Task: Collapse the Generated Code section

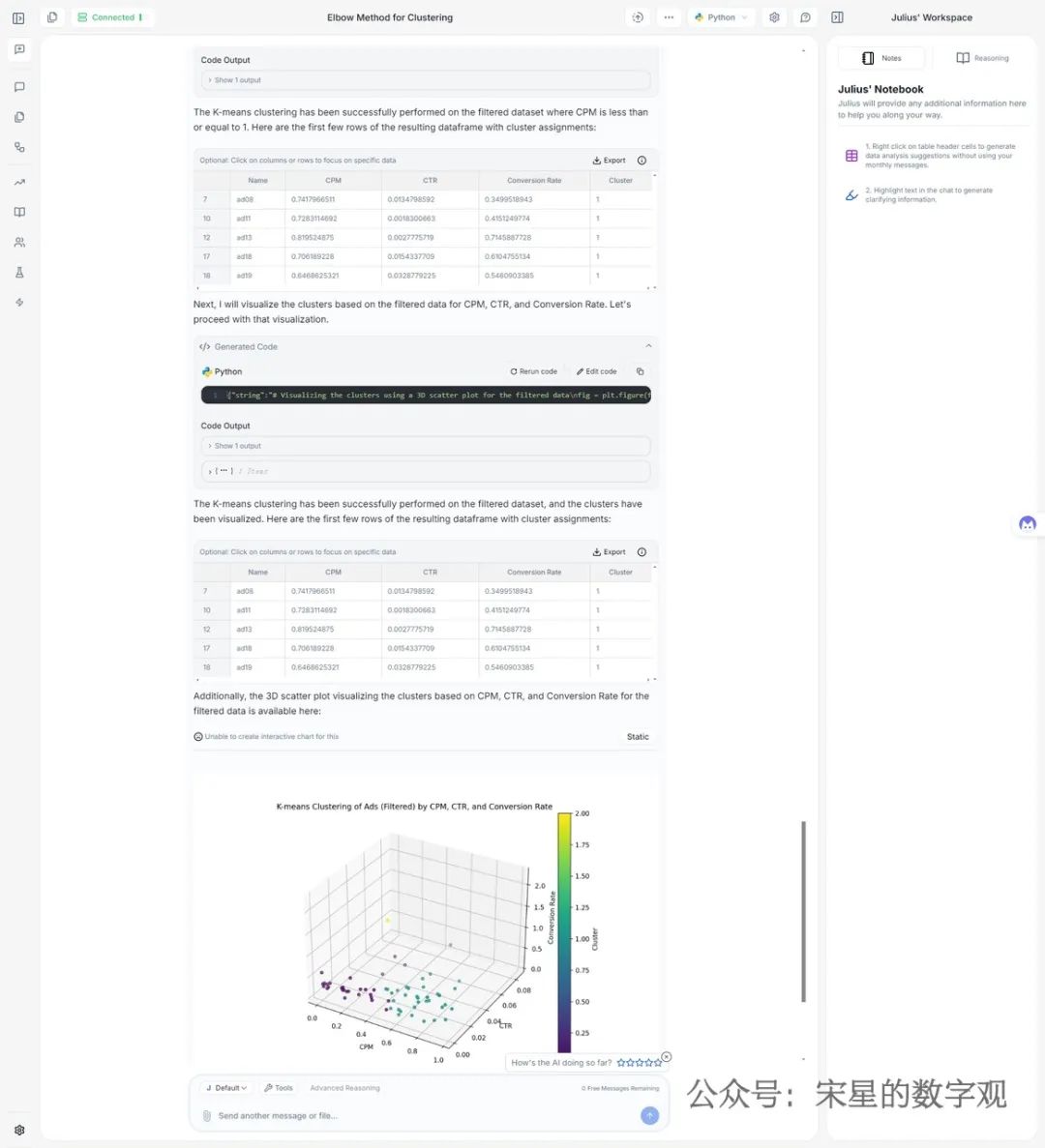Action: click(648, 346)
